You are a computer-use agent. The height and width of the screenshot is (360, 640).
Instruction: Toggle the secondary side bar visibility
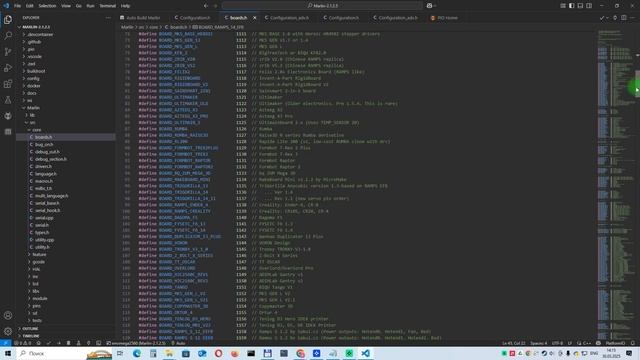[x=589, y=6]
